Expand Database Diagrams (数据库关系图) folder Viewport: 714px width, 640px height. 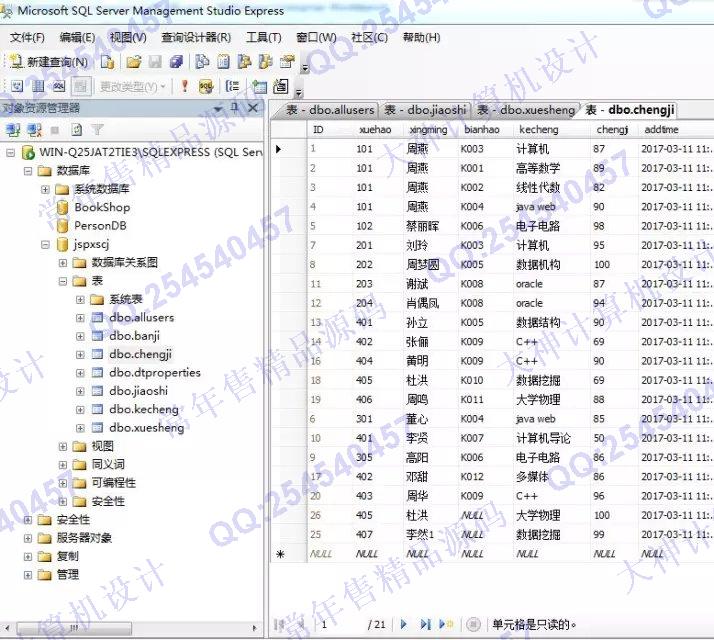point(63,263)
